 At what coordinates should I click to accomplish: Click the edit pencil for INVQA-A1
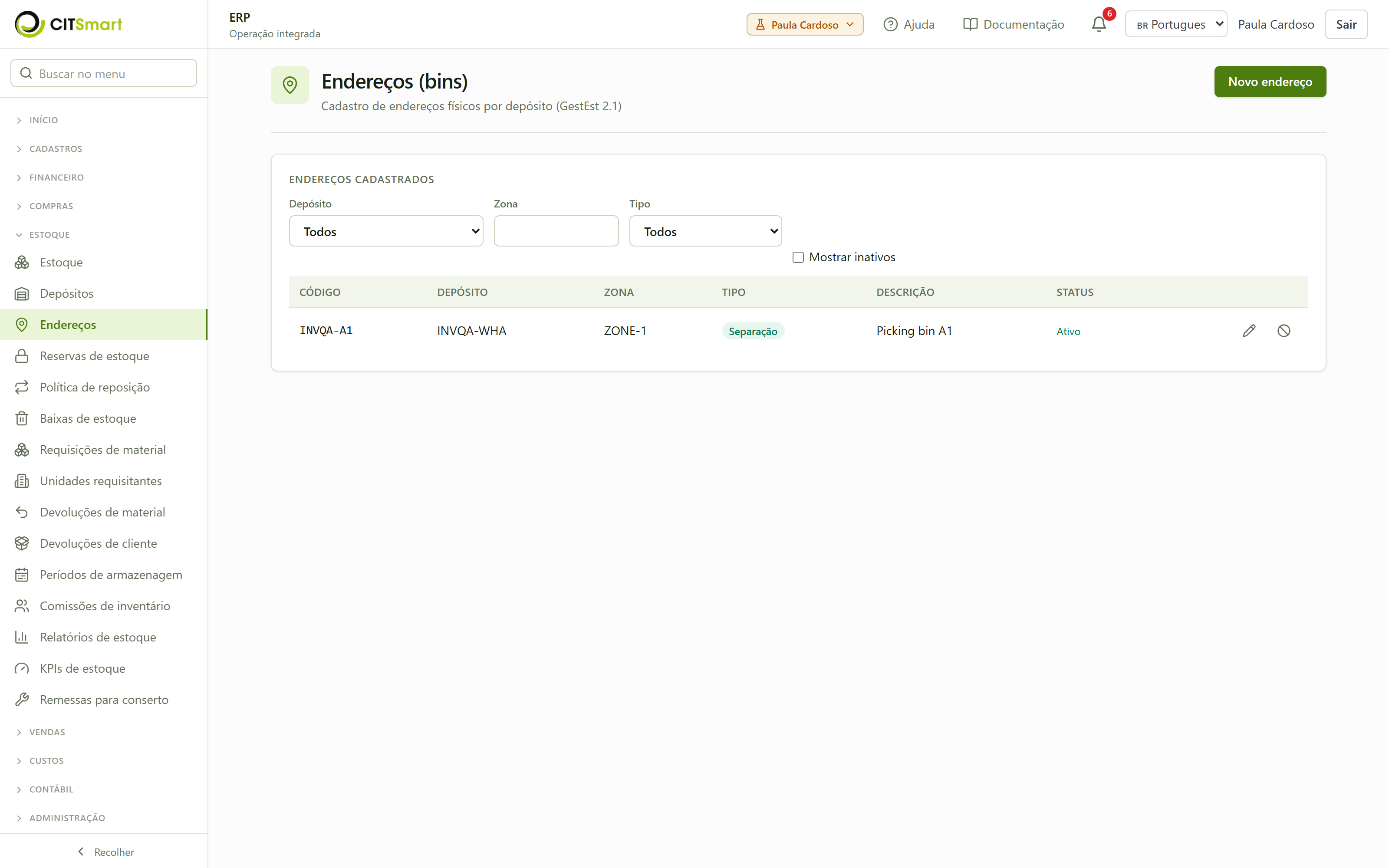coord(1249,331)
